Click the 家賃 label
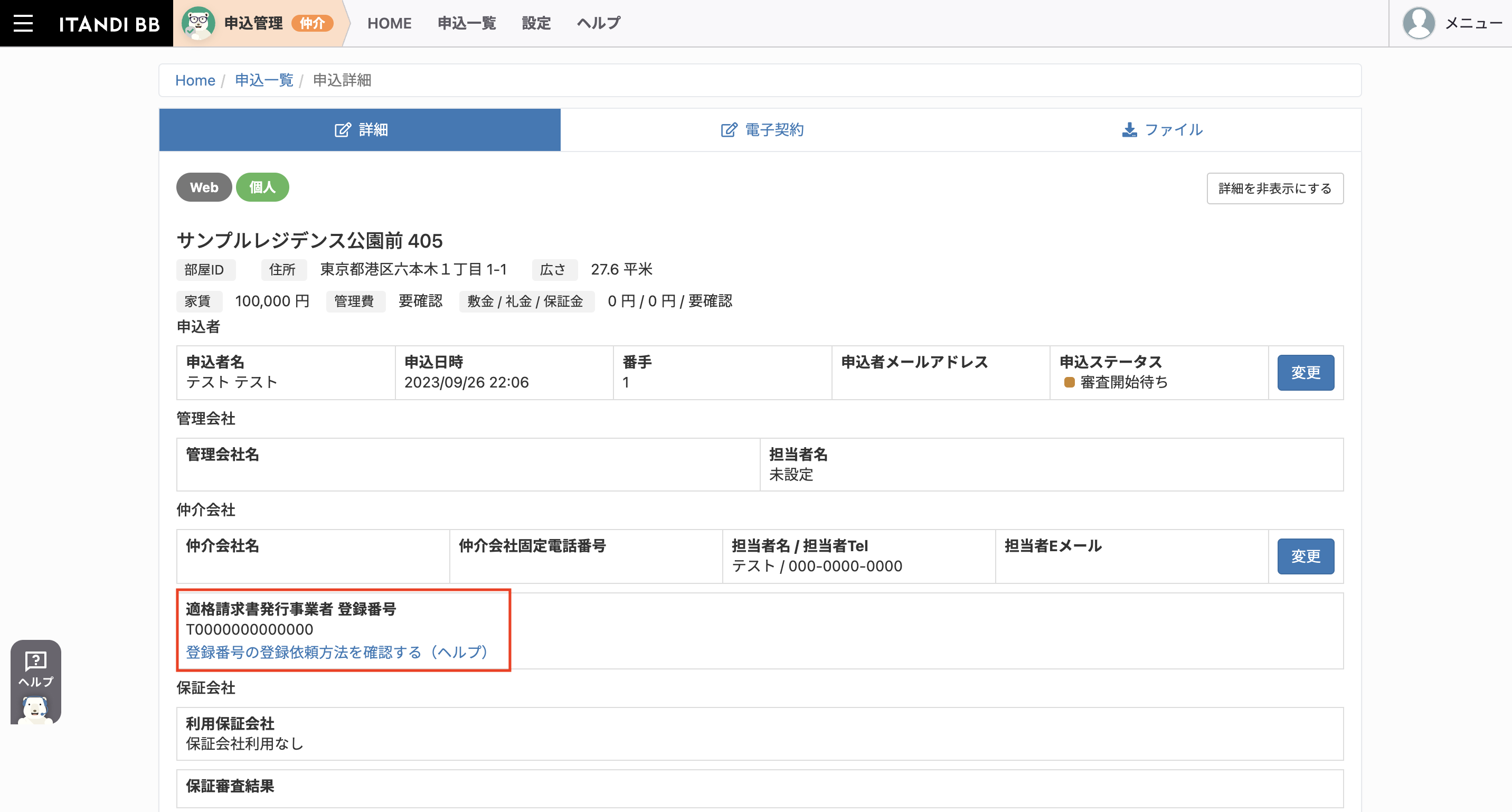The height and width of the screenshot is (812, 1512). coord(198,301)
